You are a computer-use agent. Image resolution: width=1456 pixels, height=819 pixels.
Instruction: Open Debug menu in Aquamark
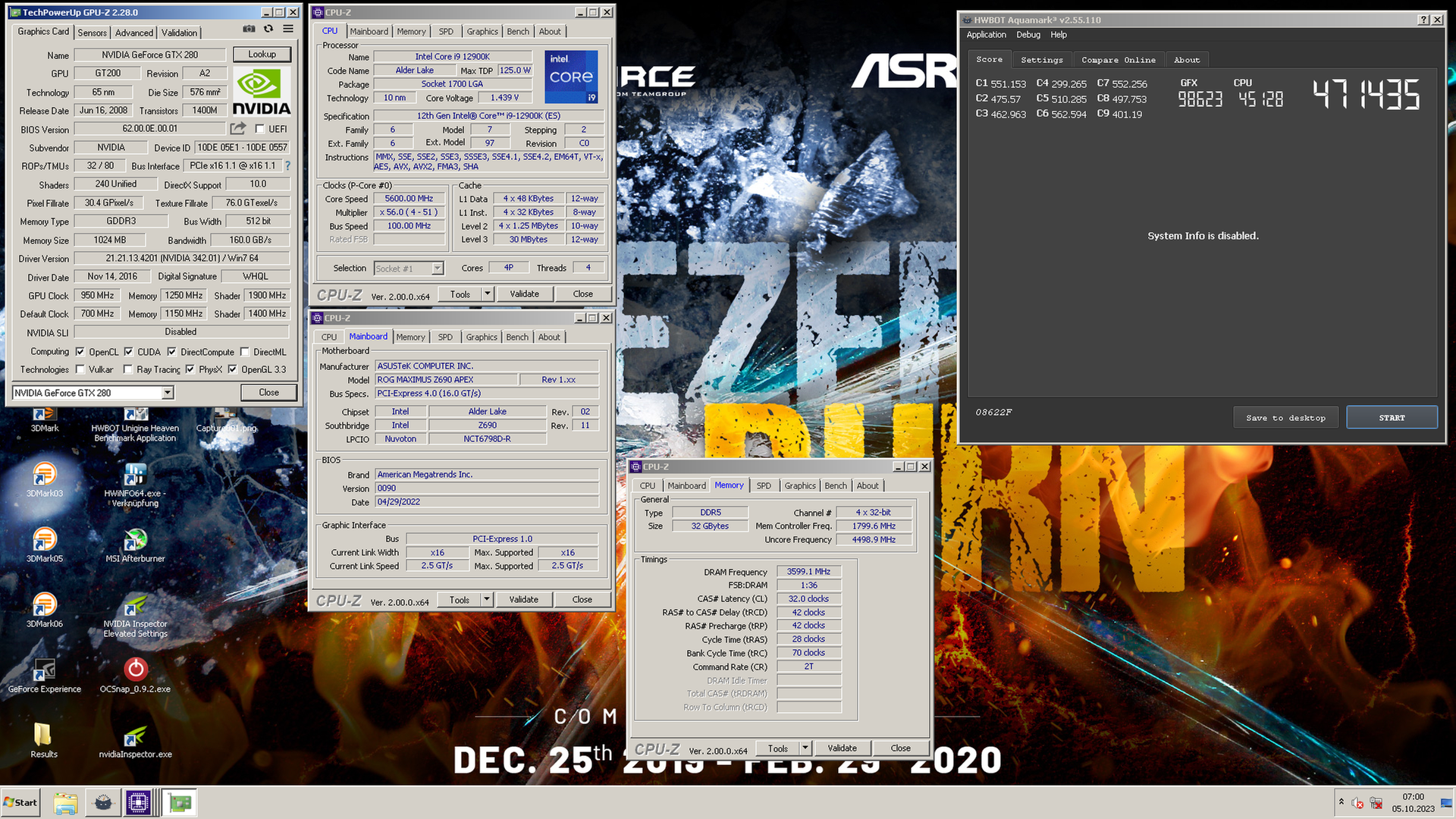pyautogui.click(x=1028, y=35)
